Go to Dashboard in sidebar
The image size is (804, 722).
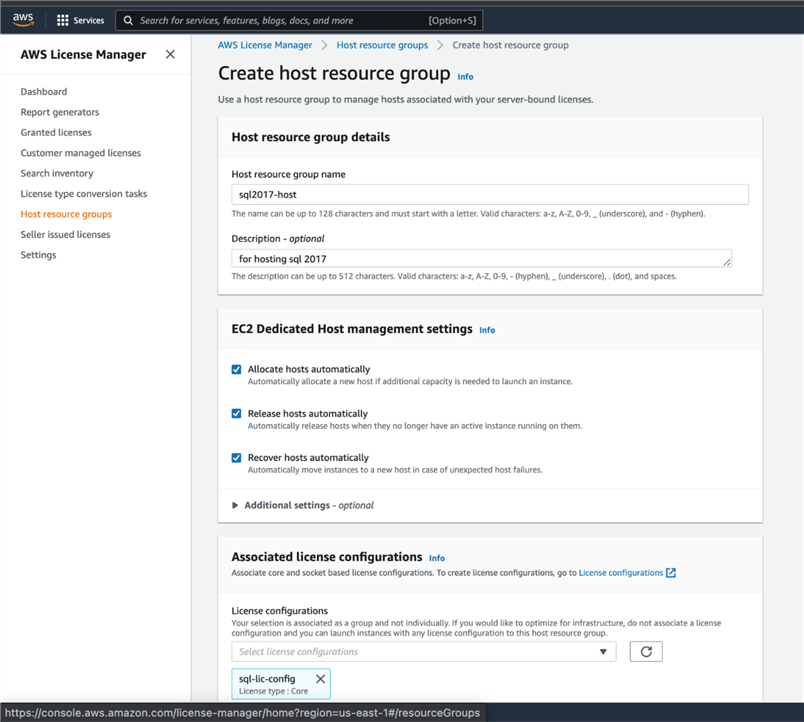(x=44, y=92)
